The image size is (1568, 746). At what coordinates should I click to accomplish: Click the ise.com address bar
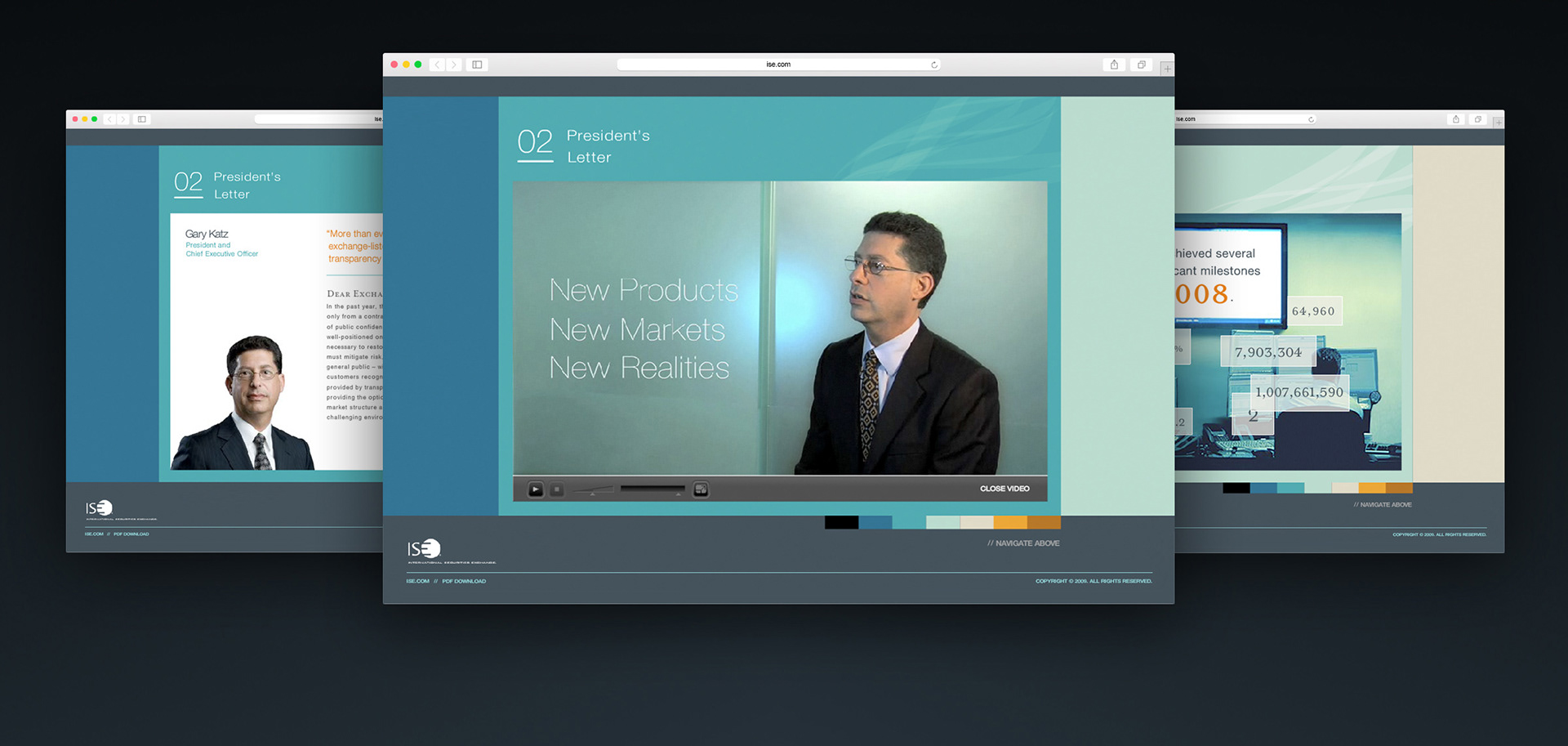coord(777,65)
